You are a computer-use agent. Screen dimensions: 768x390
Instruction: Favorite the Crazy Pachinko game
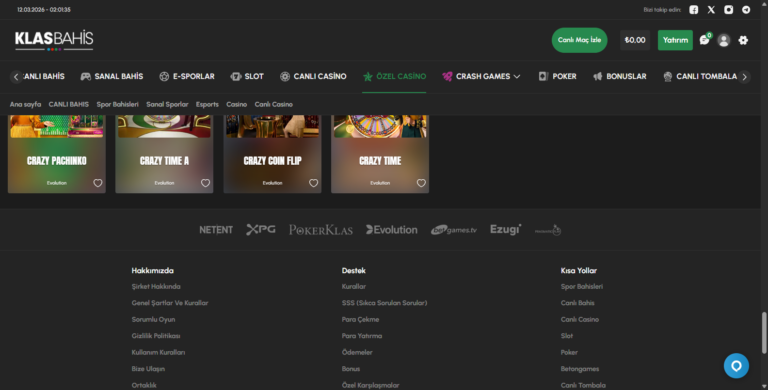(x=98, y=183)
